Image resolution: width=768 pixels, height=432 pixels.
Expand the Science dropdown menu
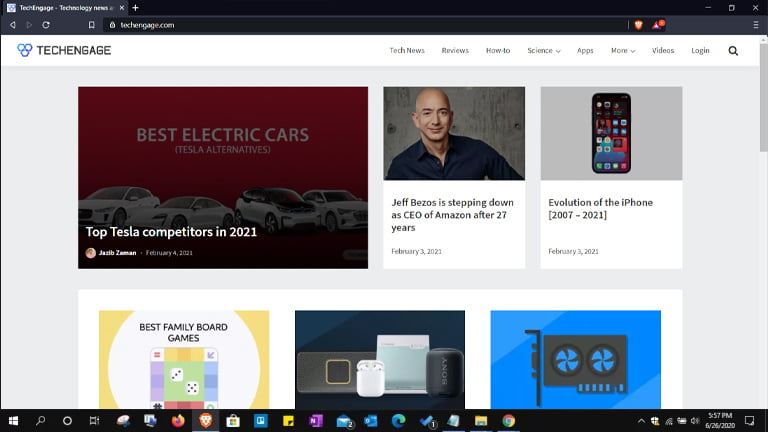tap(544, 50)
